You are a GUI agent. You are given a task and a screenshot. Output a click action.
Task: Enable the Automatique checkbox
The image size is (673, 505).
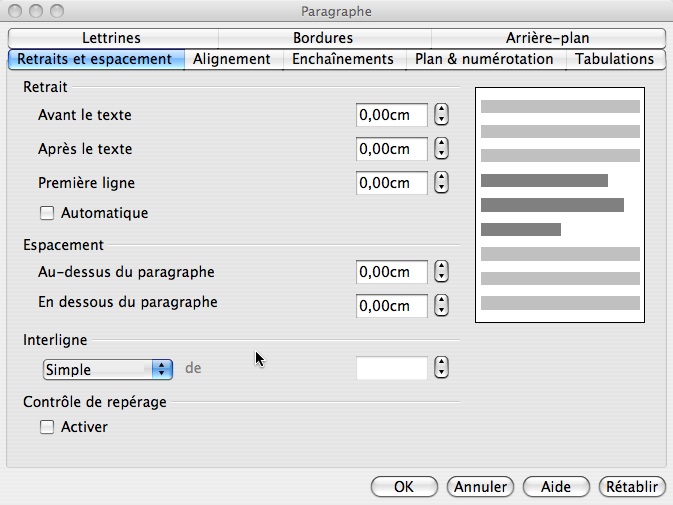pos(47,213)
